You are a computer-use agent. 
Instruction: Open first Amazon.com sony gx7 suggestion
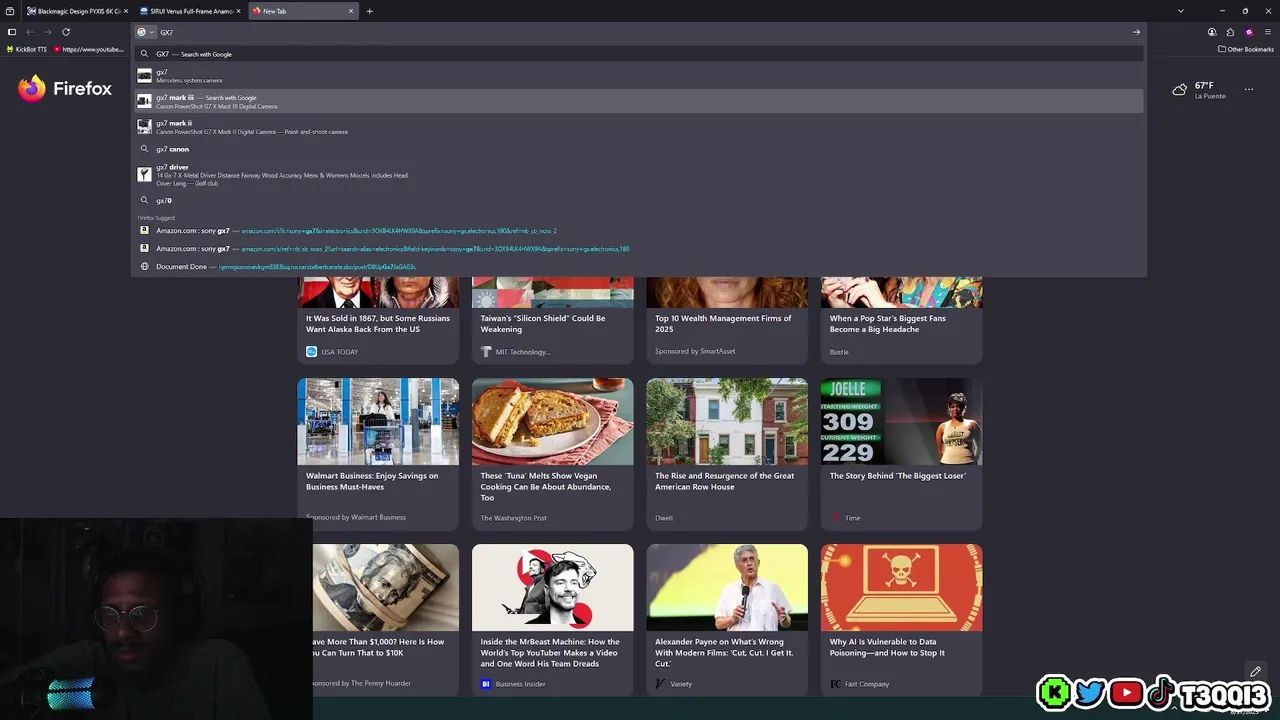tap(639, 231)
